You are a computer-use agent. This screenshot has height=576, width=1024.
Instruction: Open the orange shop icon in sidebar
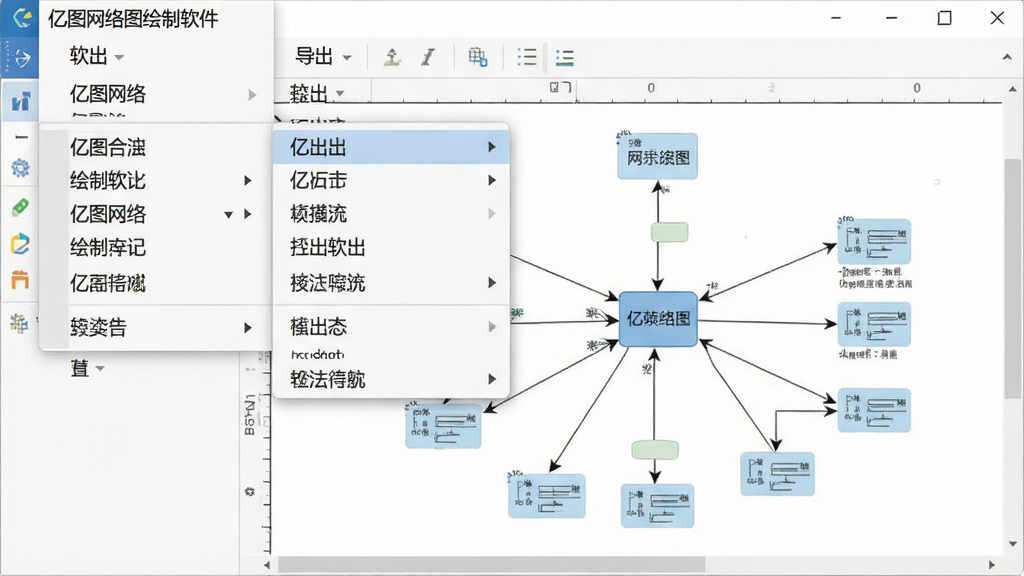(20, 280)
